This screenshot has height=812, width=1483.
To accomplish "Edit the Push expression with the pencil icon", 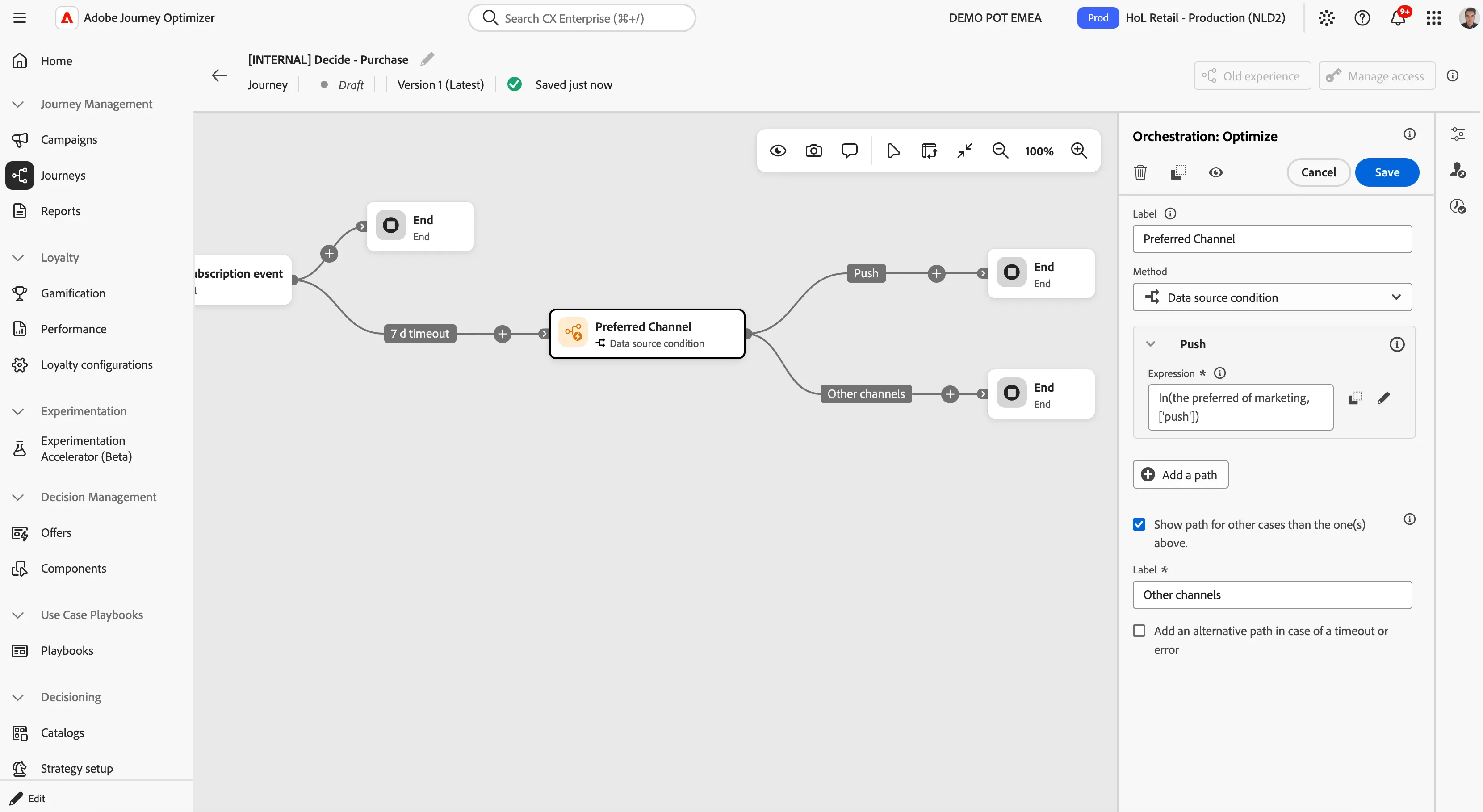I will tap(1383, 398).
